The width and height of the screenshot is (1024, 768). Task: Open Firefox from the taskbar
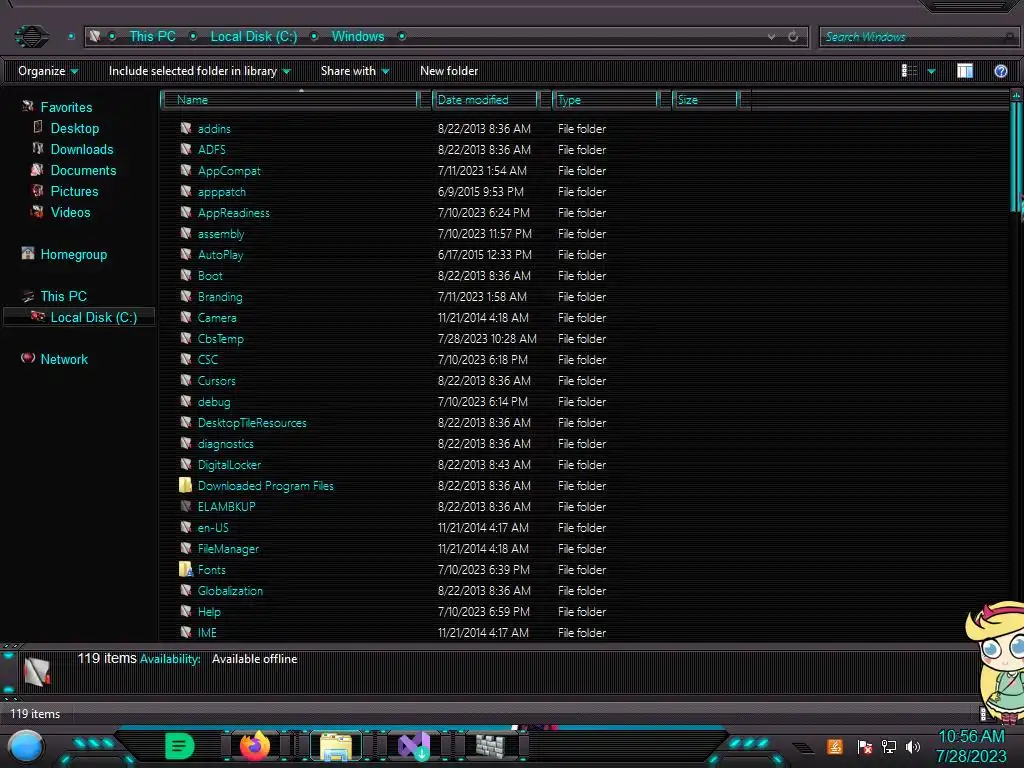tap(255, 746)
